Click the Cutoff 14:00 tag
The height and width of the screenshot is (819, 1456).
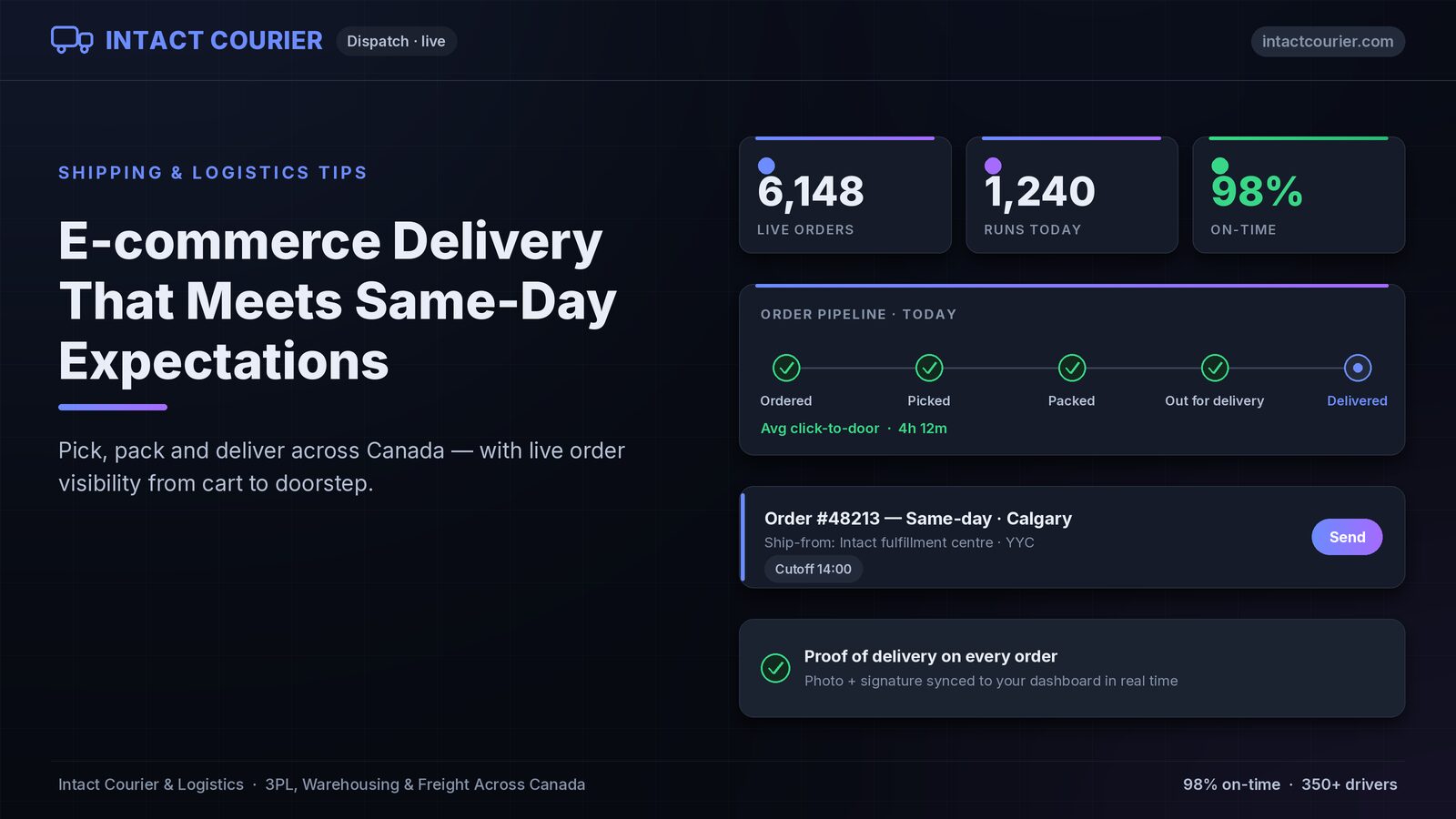[x=814, y=569]
